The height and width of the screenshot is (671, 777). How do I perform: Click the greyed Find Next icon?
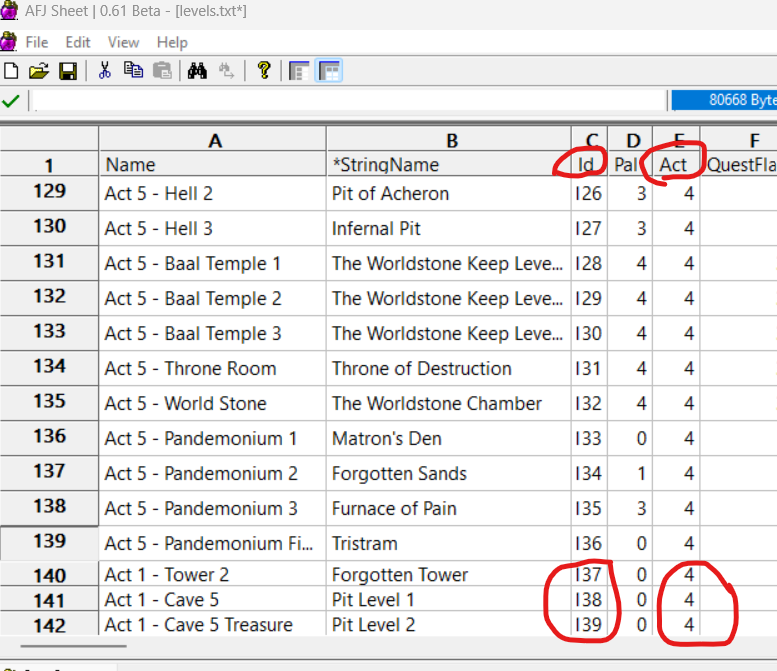coord(226,71)
